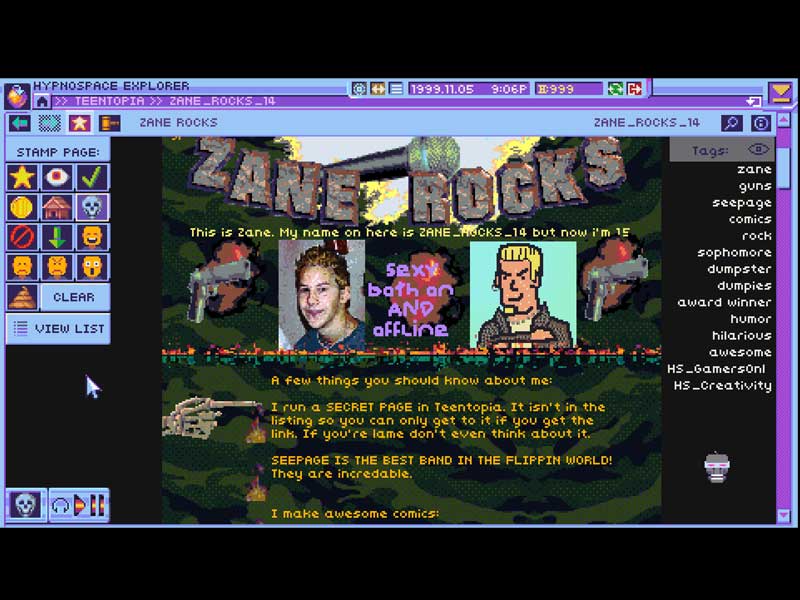Expand the list icon in the top status bar

397,89
